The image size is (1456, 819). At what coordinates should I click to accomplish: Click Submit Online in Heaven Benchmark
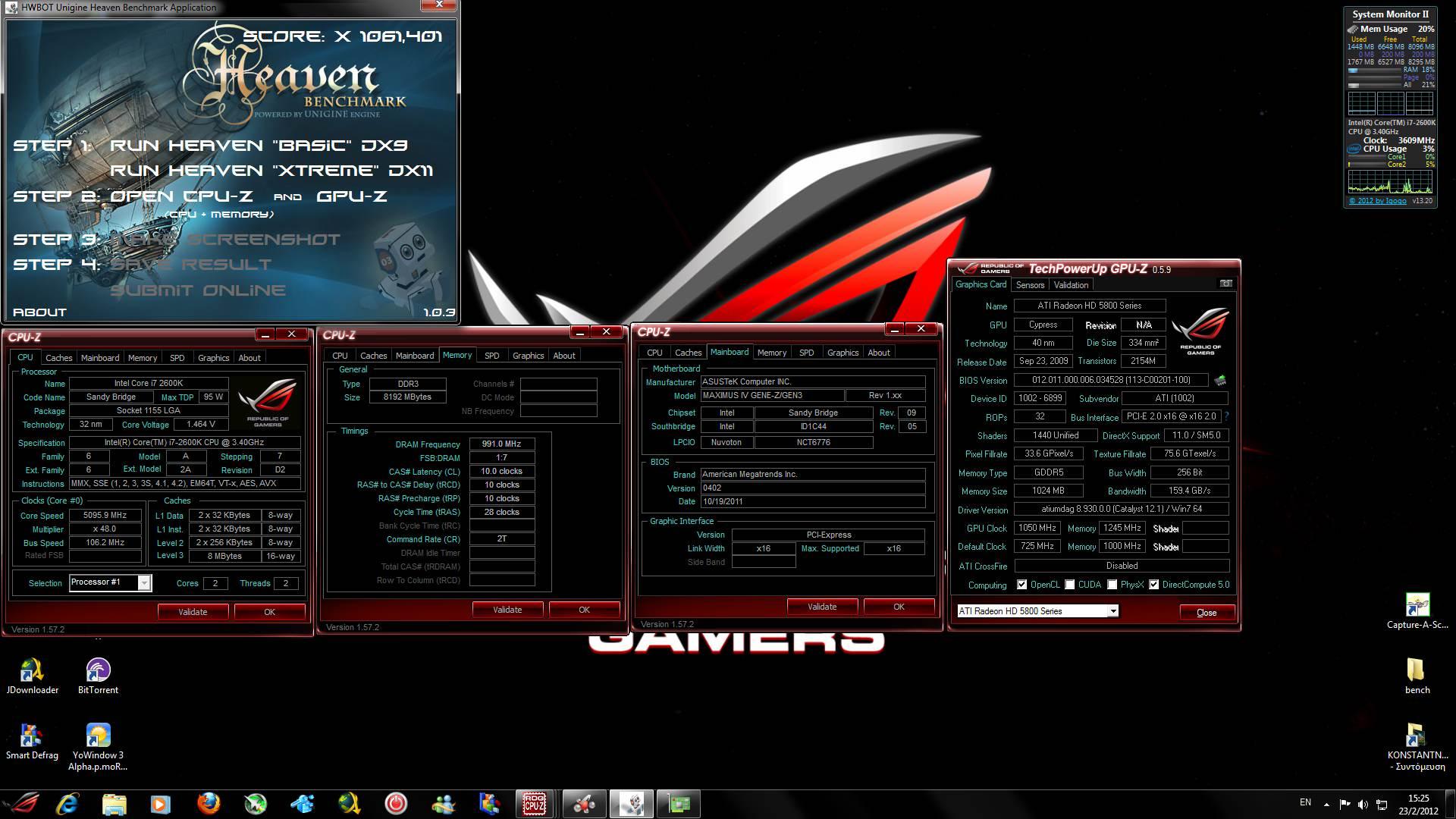point(198,290)
